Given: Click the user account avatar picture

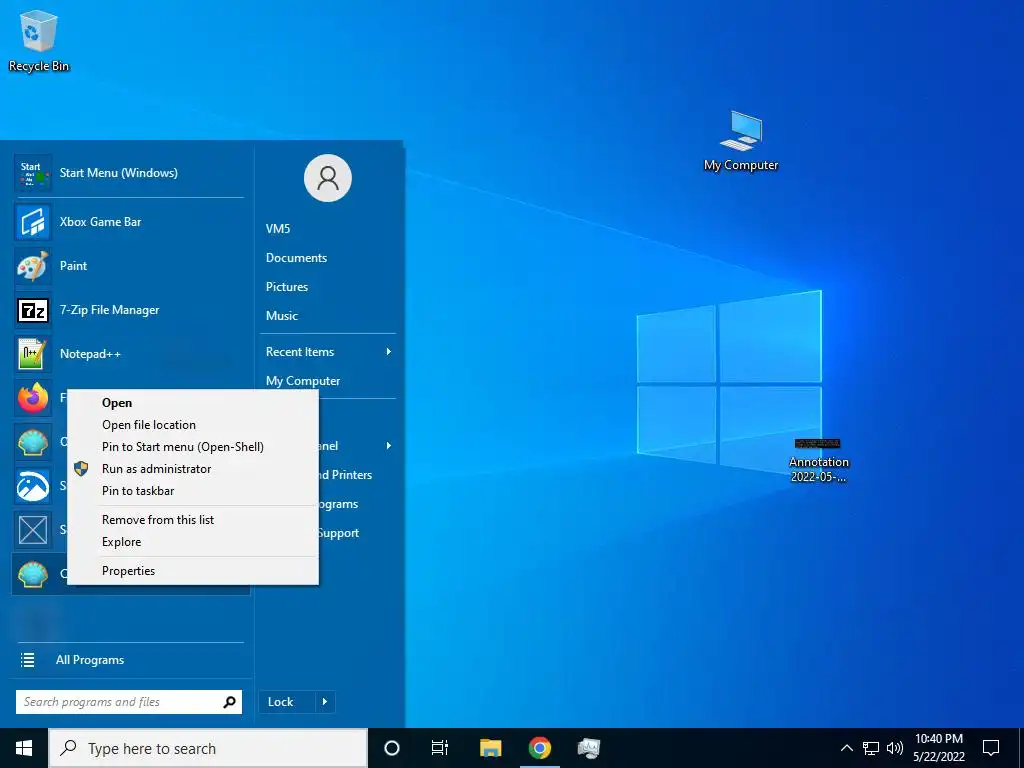Looking at the screenshot, I should tap(328, 178).
